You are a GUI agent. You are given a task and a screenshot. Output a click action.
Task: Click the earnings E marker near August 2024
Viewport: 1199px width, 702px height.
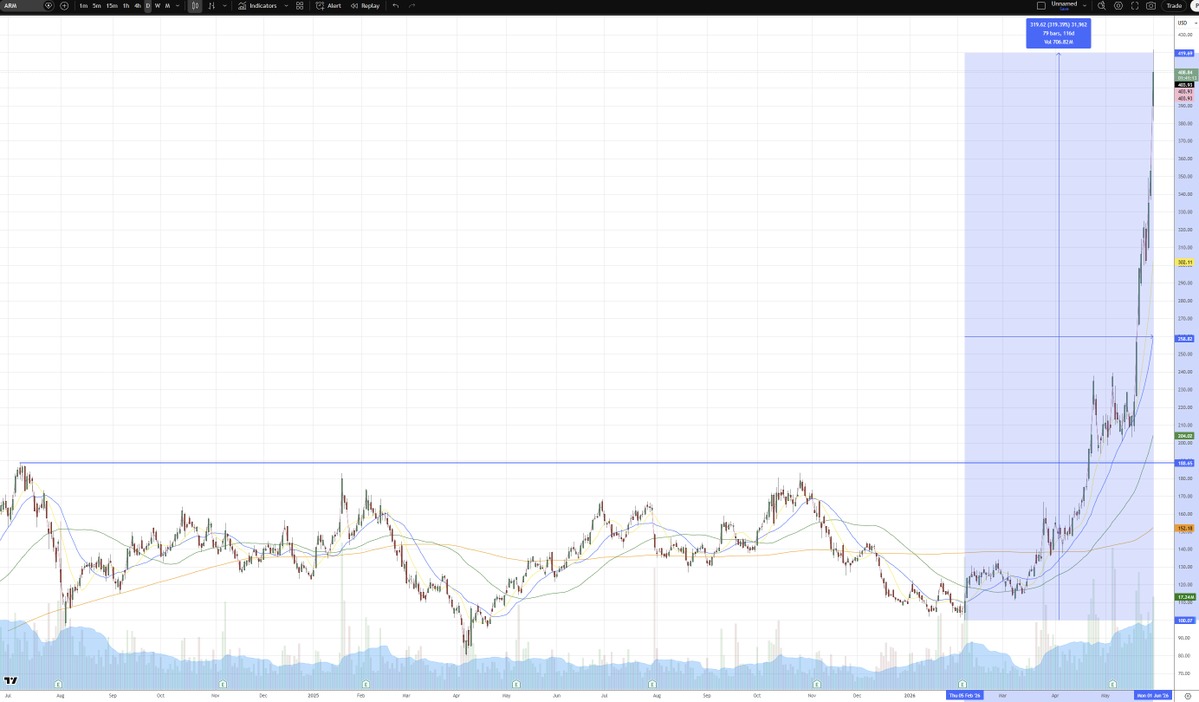[58, 684]
